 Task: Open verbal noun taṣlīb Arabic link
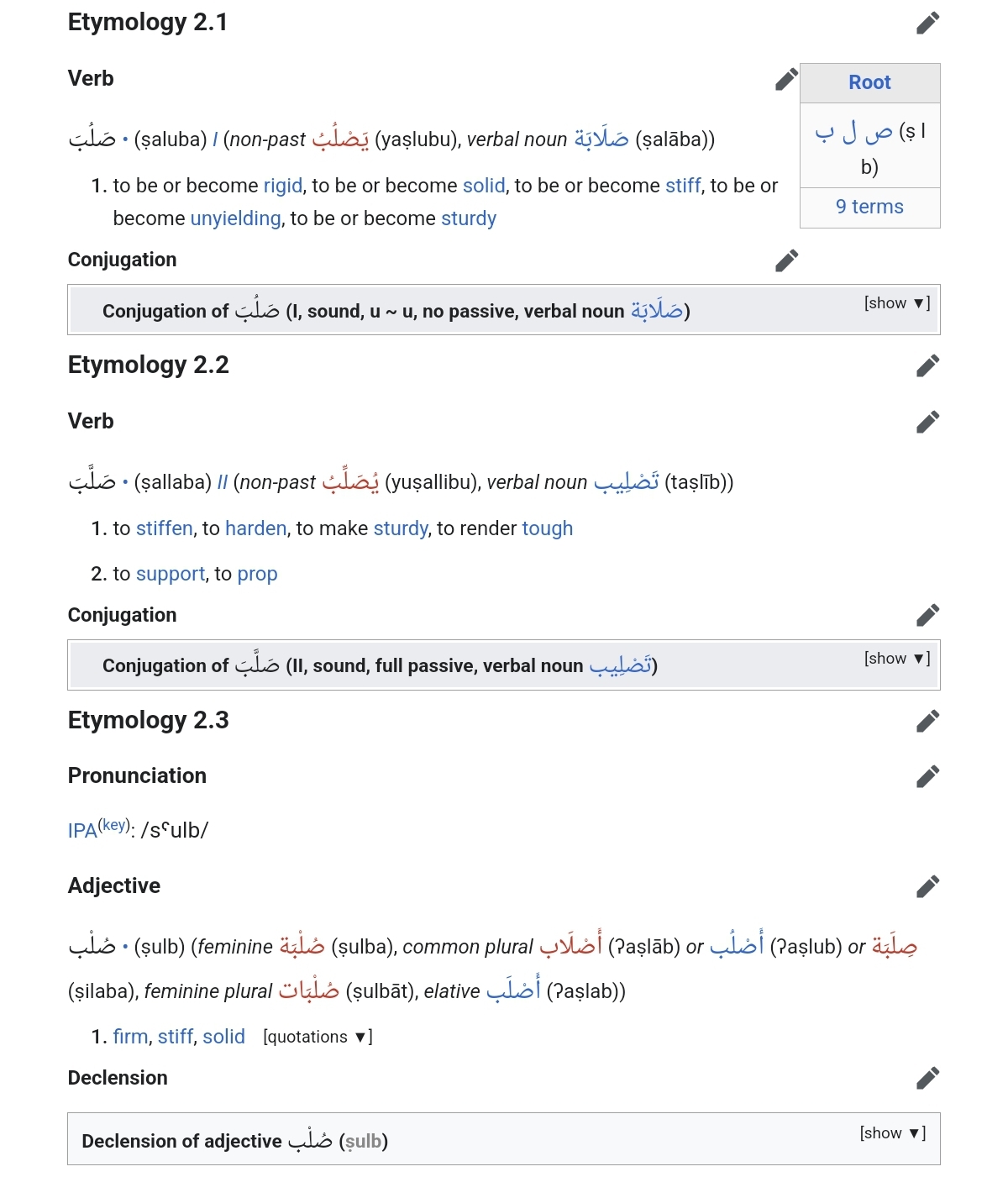(626, 482)
